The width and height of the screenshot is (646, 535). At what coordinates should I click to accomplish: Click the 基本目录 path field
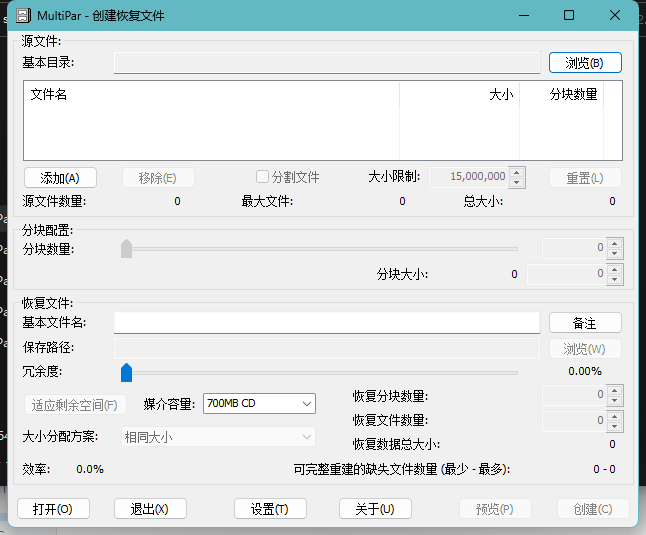(x=327, y=63)
